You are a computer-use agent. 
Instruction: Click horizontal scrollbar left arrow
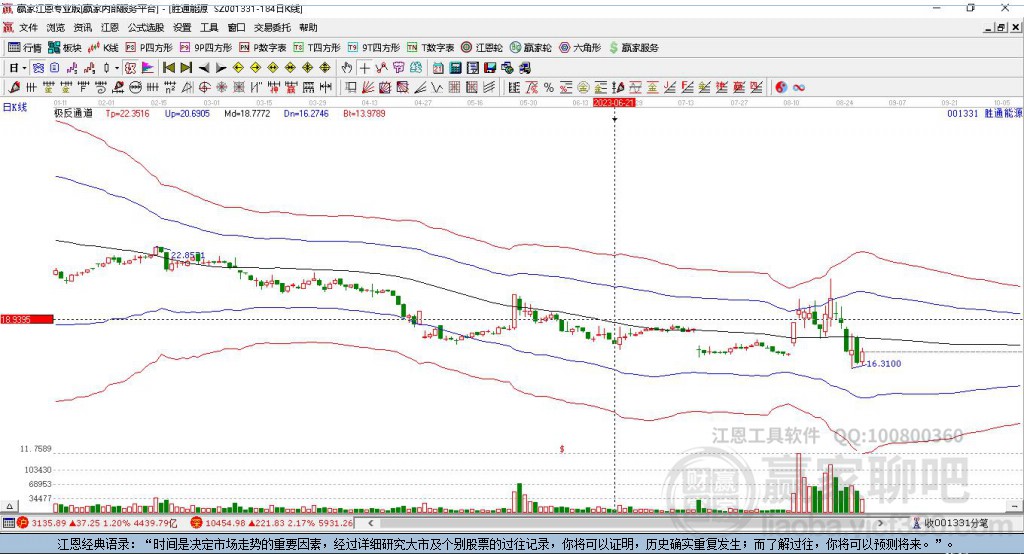click(370, 523)
